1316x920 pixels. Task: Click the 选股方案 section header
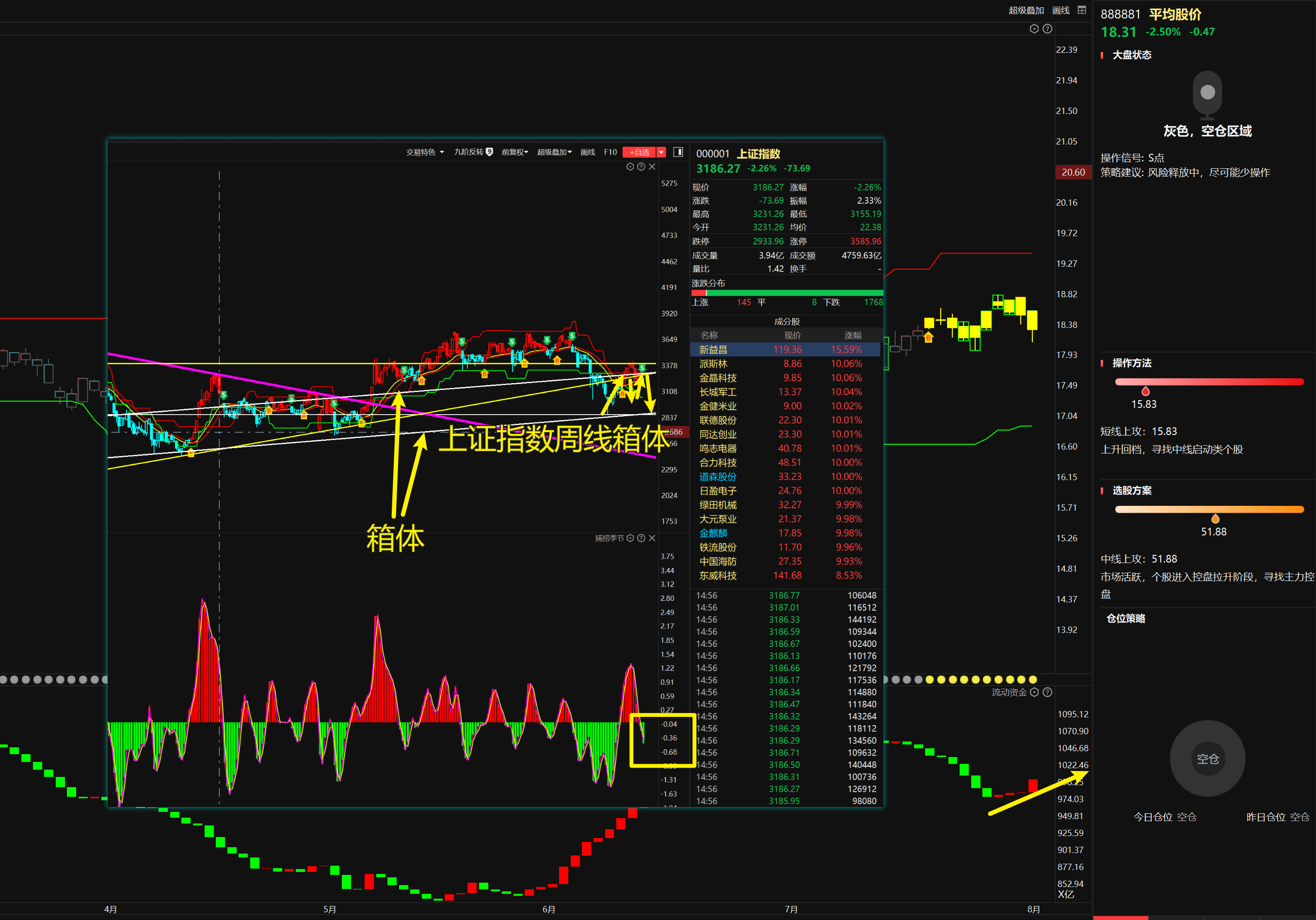coord(1131,491)
